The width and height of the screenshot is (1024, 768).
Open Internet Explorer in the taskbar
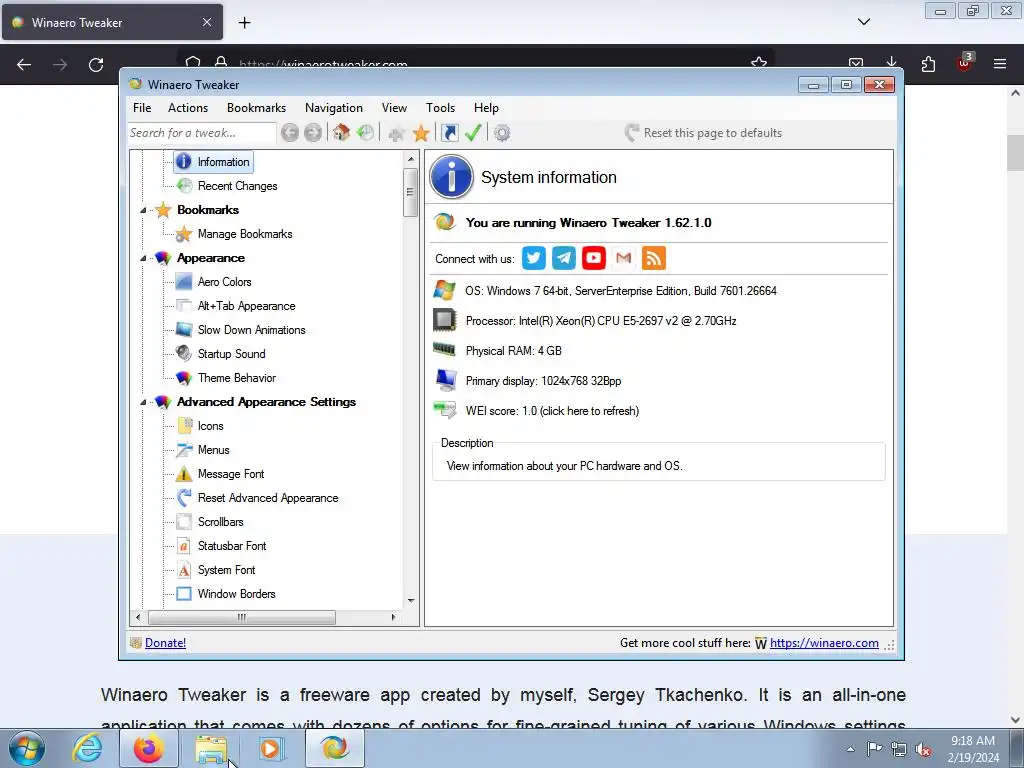[x=88, y=748]
